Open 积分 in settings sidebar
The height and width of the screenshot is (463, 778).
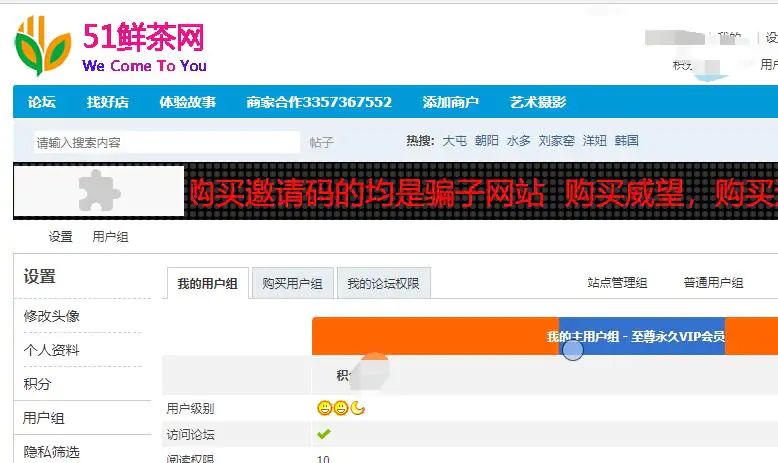pos(37,384)
